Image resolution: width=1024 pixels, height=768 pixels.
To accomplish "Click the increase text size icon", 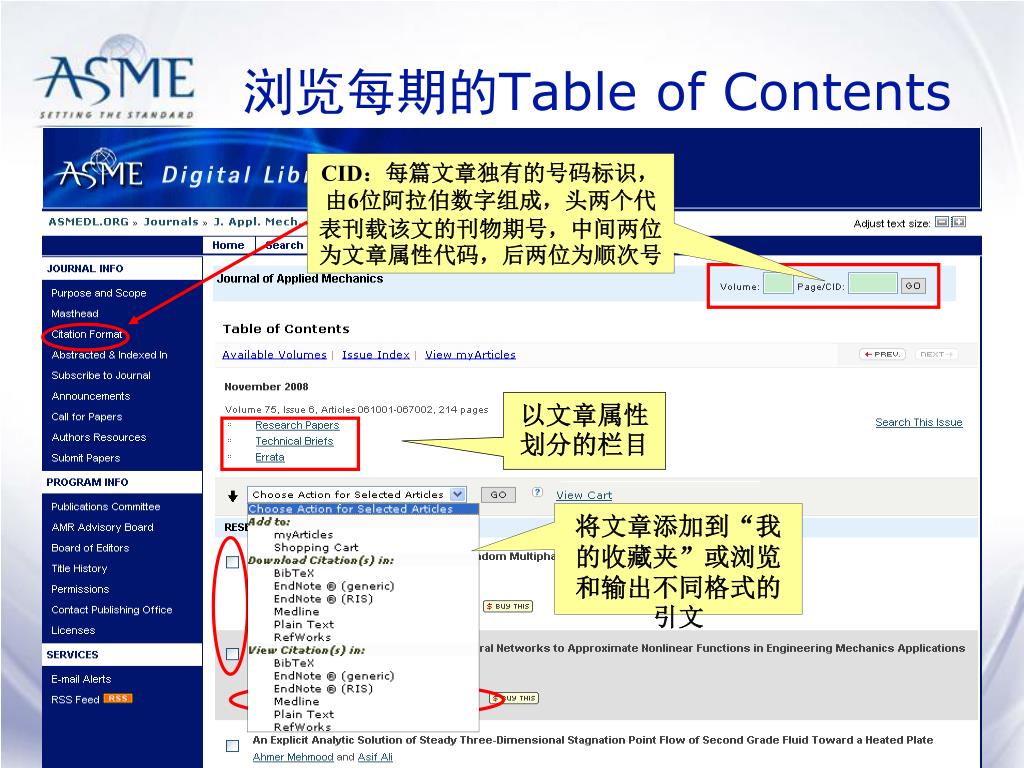I will (x=958, y=222).
